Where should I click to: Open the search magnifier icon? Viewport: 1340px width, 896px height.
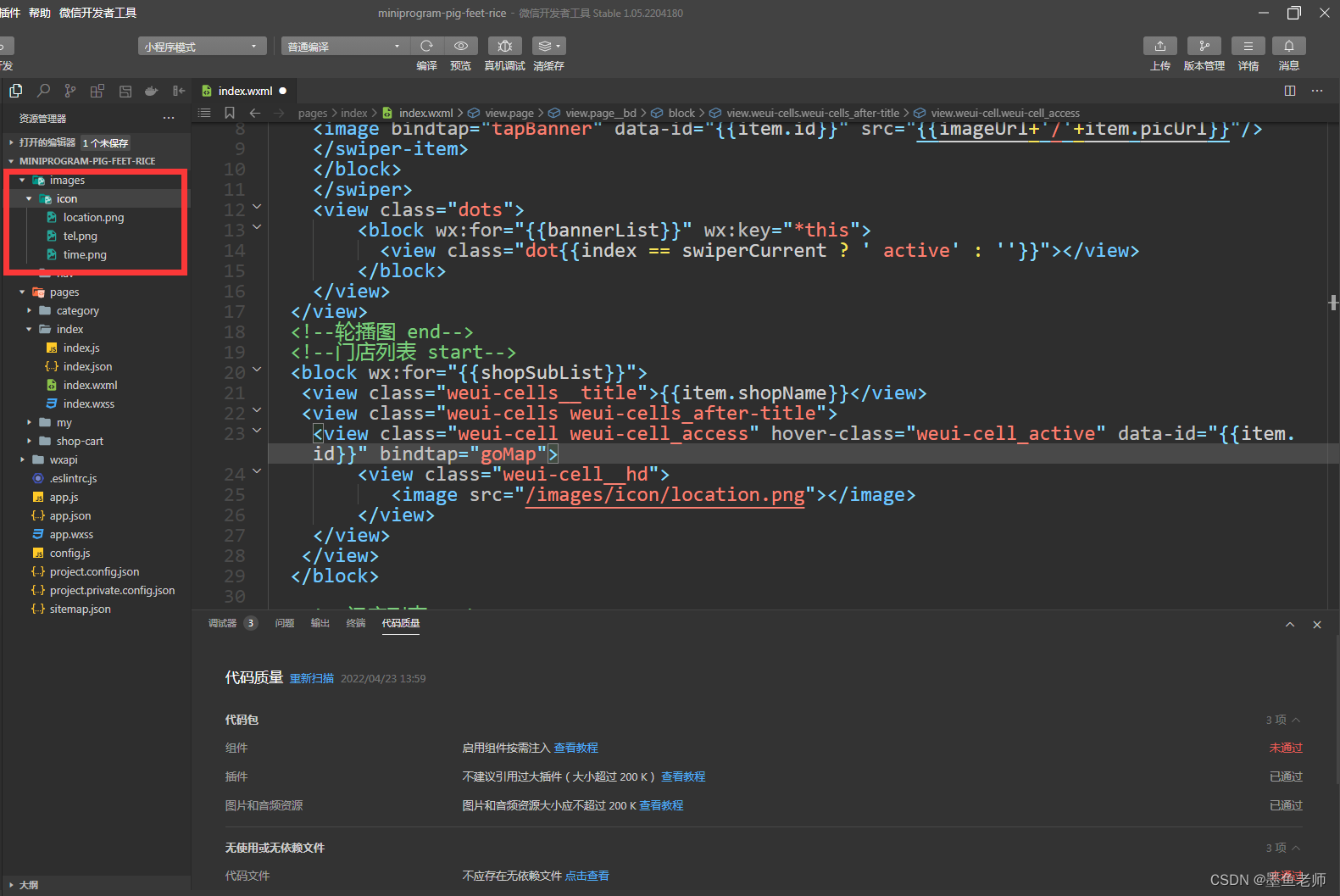pyautogui.click(x=43, y=91)
